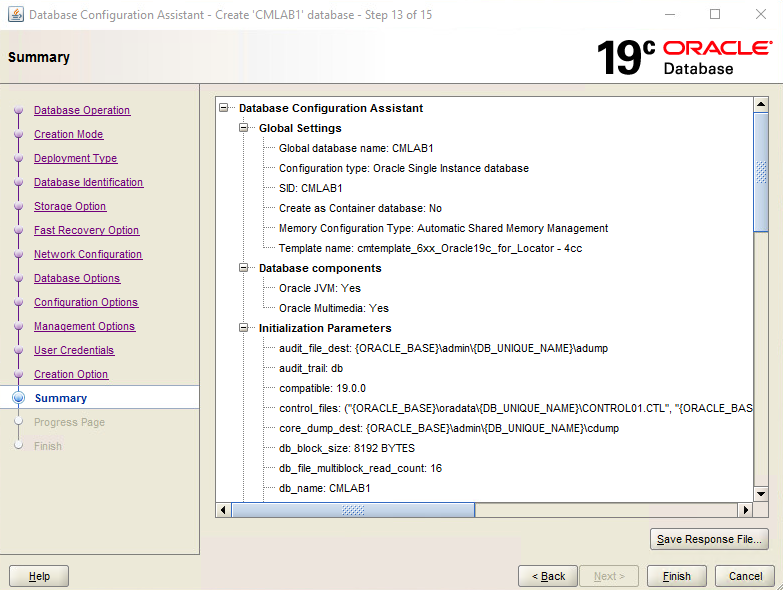The width and height of the screenshot is (783, 590).
Task: Select the audit_file_dest parameter row
Action: coord(443,348)
